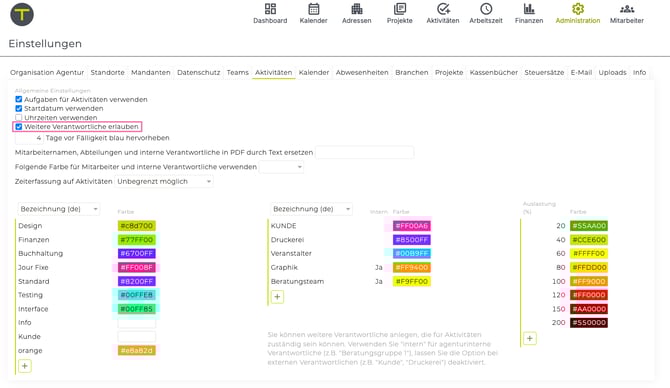The image size is (670, 388).
Task: Open Bezeichnung (de) dropdown above Design list
Action: click(x=59, y=209)
